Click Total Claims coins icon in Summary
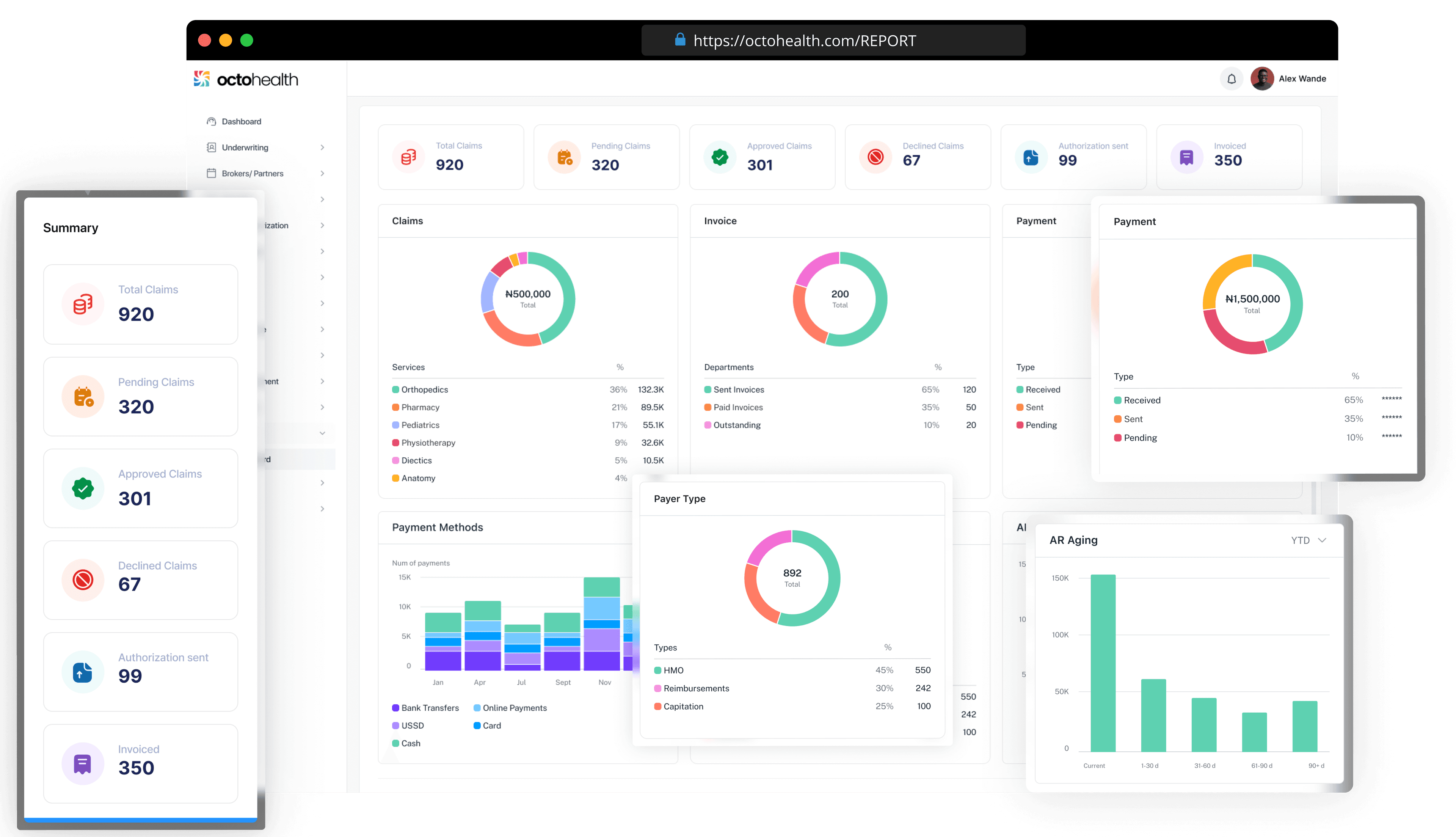This screenshot has width=1456, height=837. [83, 304]
